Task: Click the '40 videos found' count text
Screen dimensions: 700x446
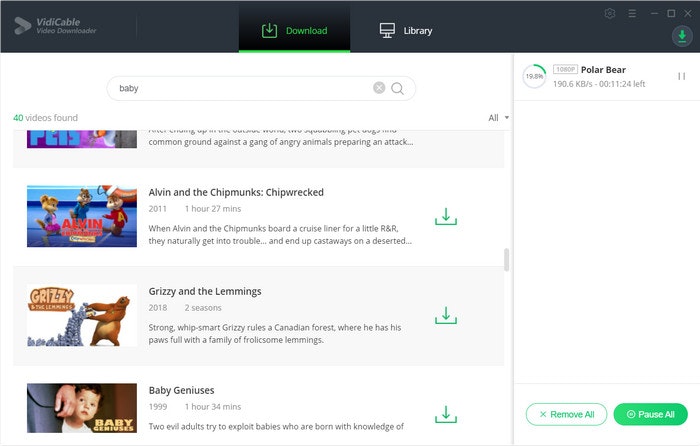Action: point(46,118)
